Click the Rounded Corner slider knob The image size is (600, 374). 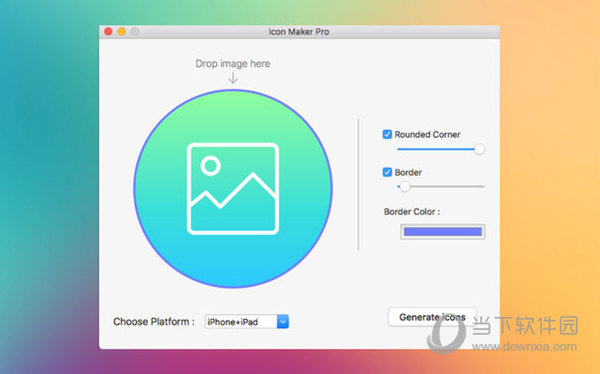pyautogui.click(x=479, y=149)
